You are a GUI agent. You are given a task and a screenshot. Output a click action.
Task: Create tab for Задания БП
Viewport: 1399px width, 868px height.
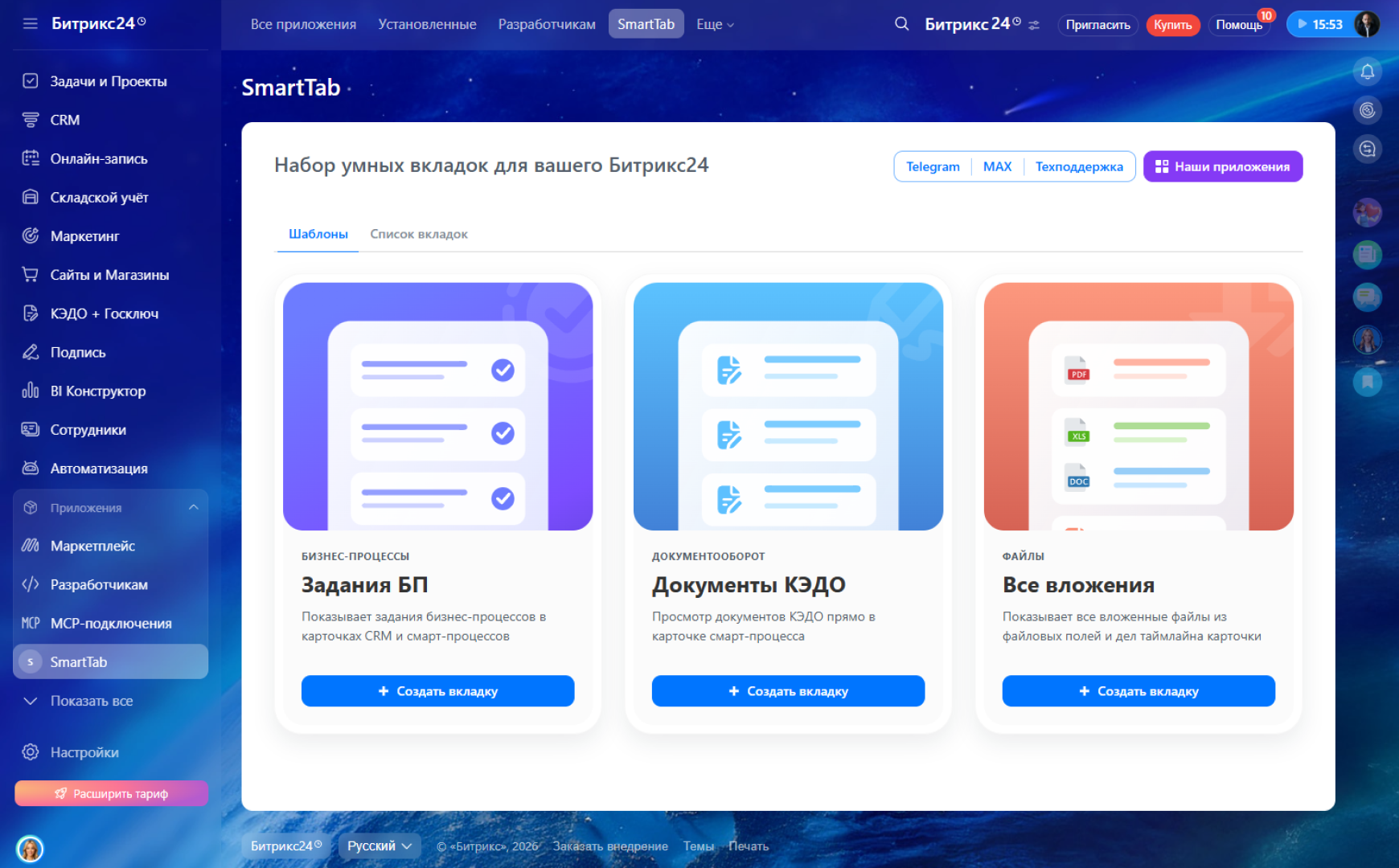click(438, 691)
